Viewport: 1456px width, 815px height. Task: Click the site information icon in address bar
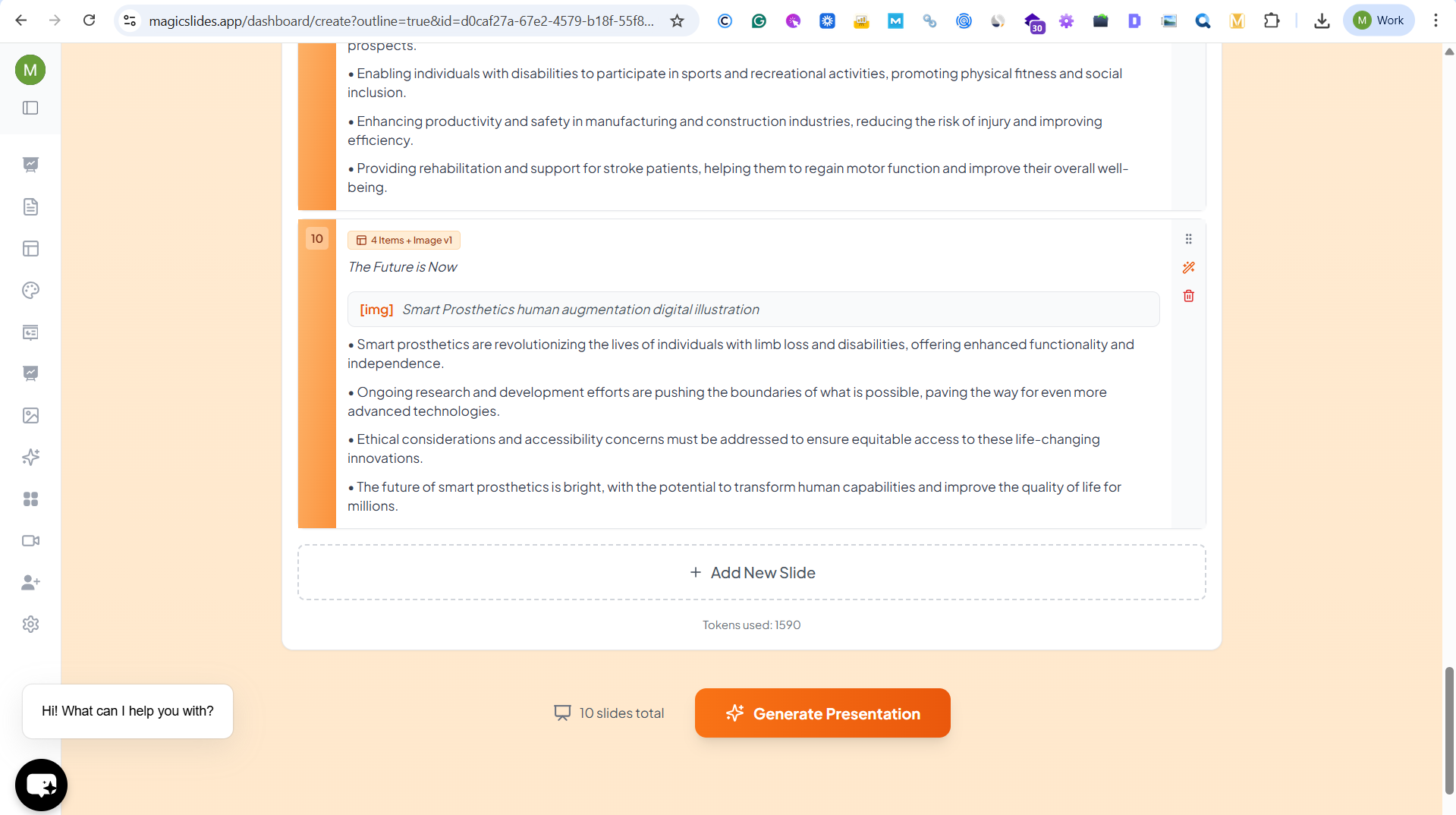(130, 20)
